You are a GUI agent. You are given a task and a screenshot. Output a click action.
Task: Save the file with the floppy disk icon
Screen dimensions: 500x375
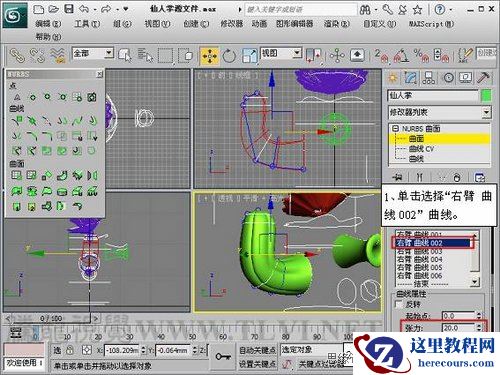[69, 9]
